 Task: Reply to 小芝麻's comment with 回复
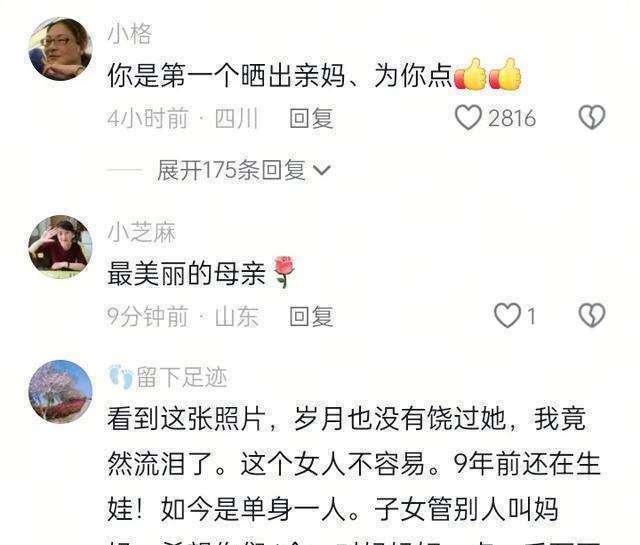[x=311, y=316]
